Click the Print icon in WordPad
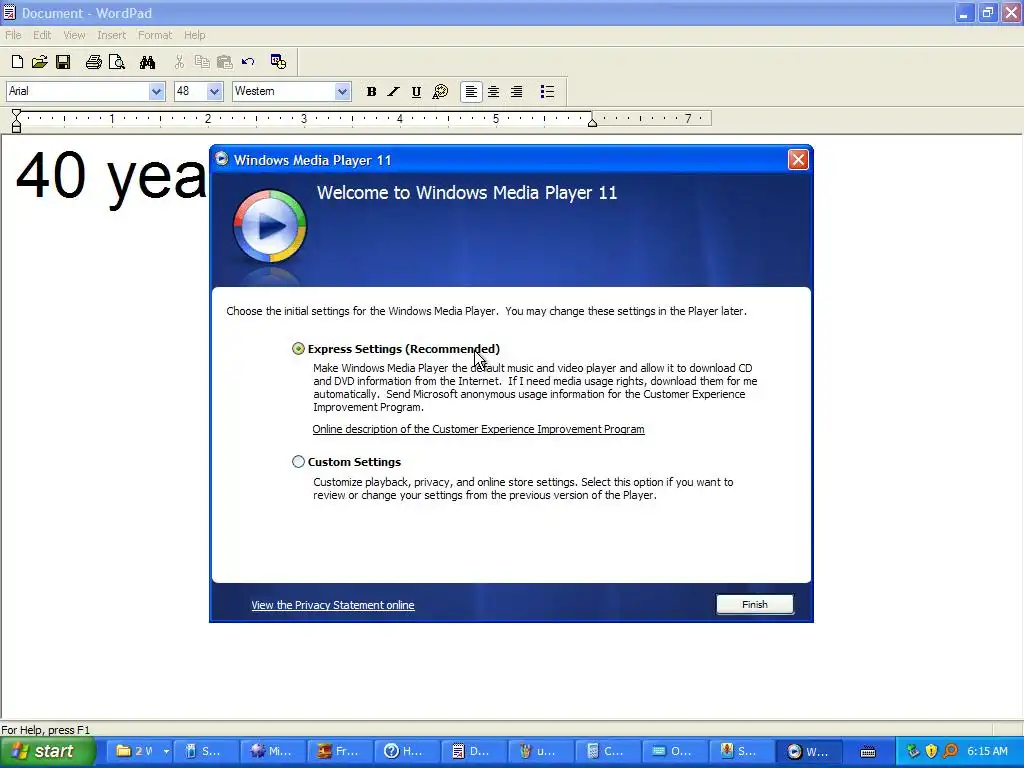 pos(93,62)
